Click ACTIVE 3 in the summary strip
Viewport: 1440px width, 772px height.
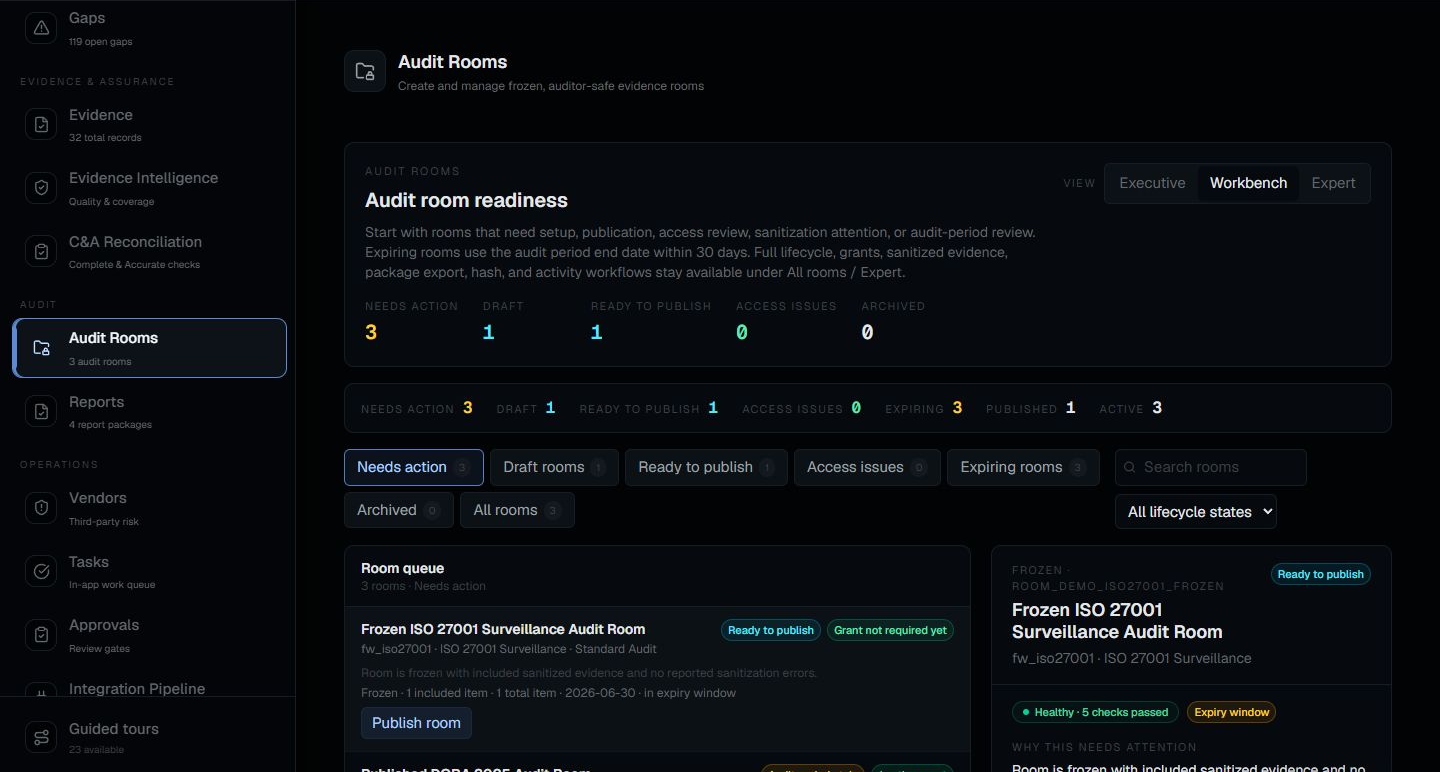(x=1131, y=408)
